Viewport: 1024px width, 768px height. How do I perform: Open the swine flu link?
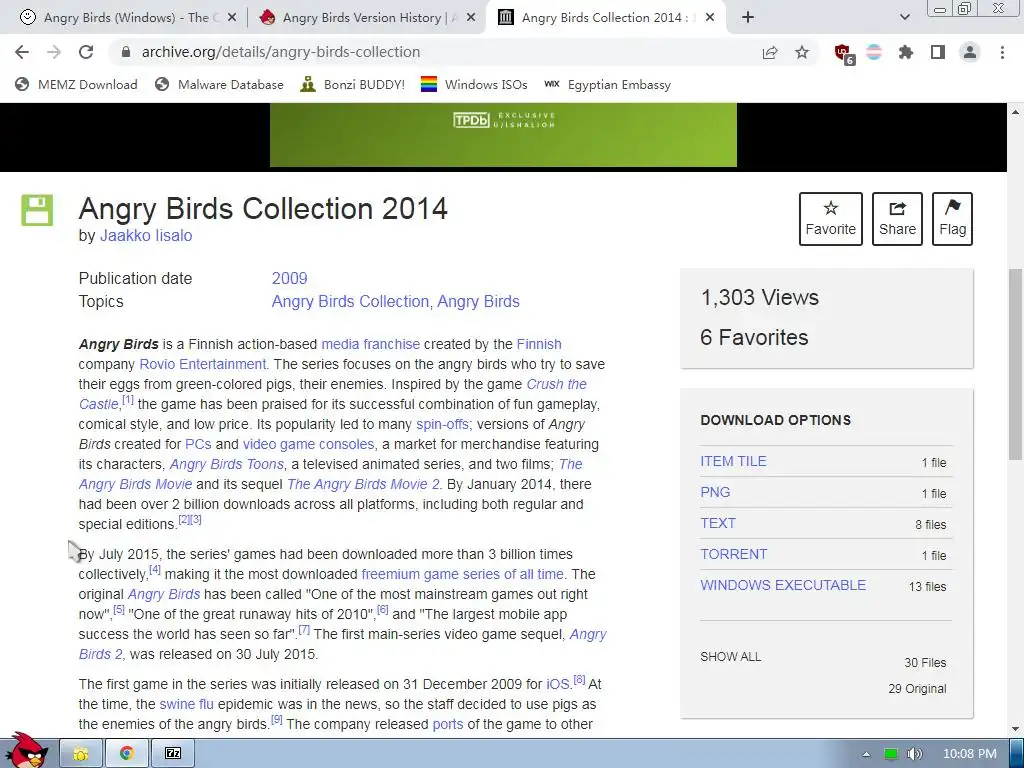(x=186, y=705)
